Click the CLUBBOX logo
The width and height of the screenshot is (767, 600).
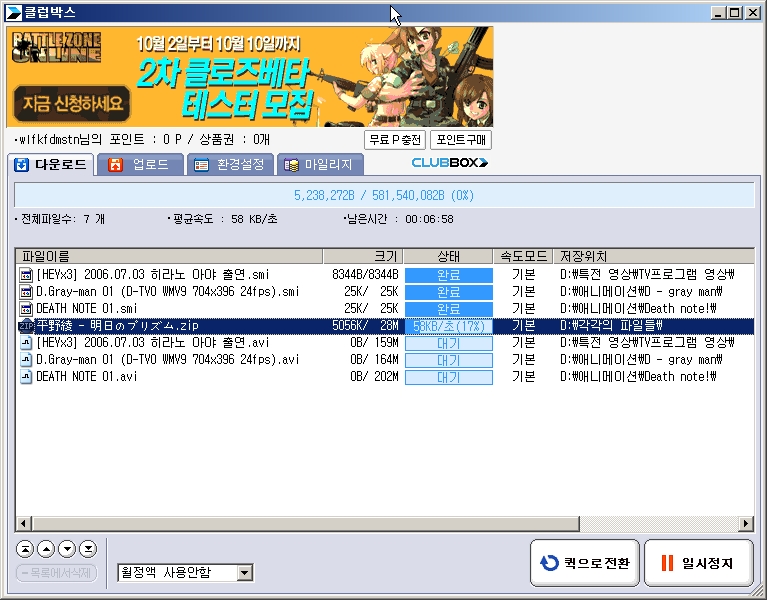(x=449, y=163)
